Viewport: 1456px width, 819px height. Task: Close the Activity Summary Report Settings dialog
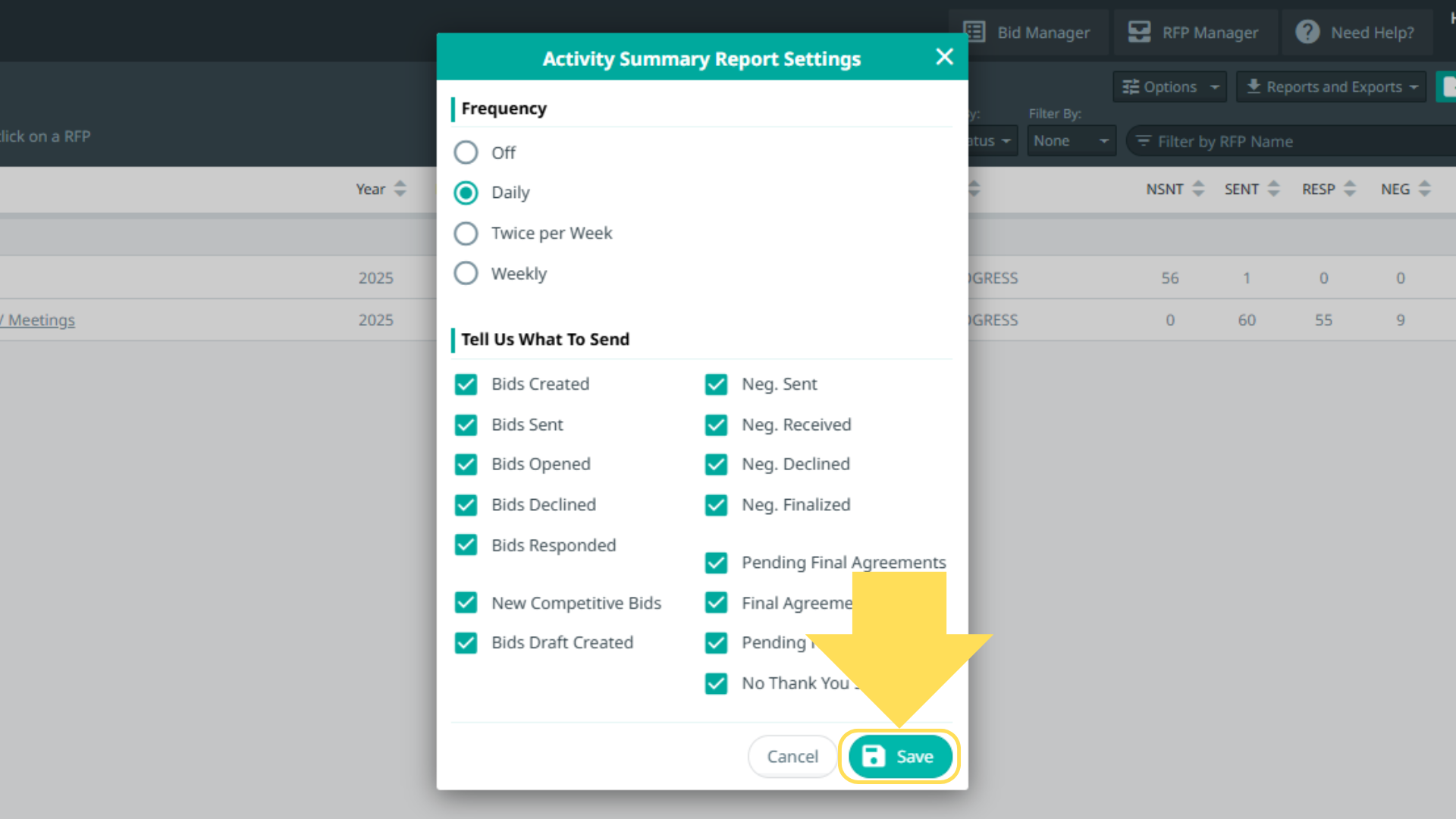tap(944, 57)
